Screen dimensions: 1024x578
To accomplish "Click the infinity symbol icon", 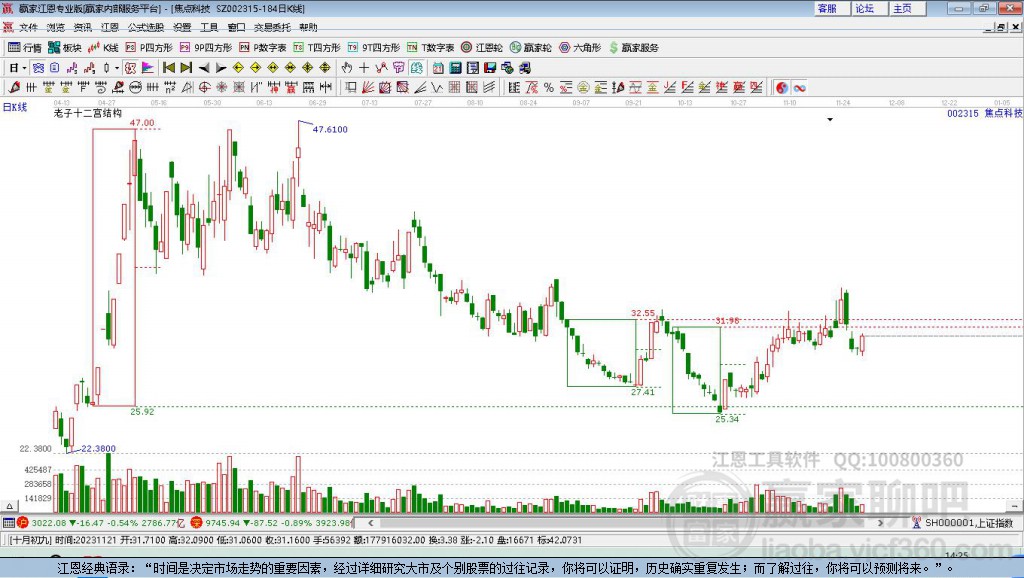I will click(799, 87).
